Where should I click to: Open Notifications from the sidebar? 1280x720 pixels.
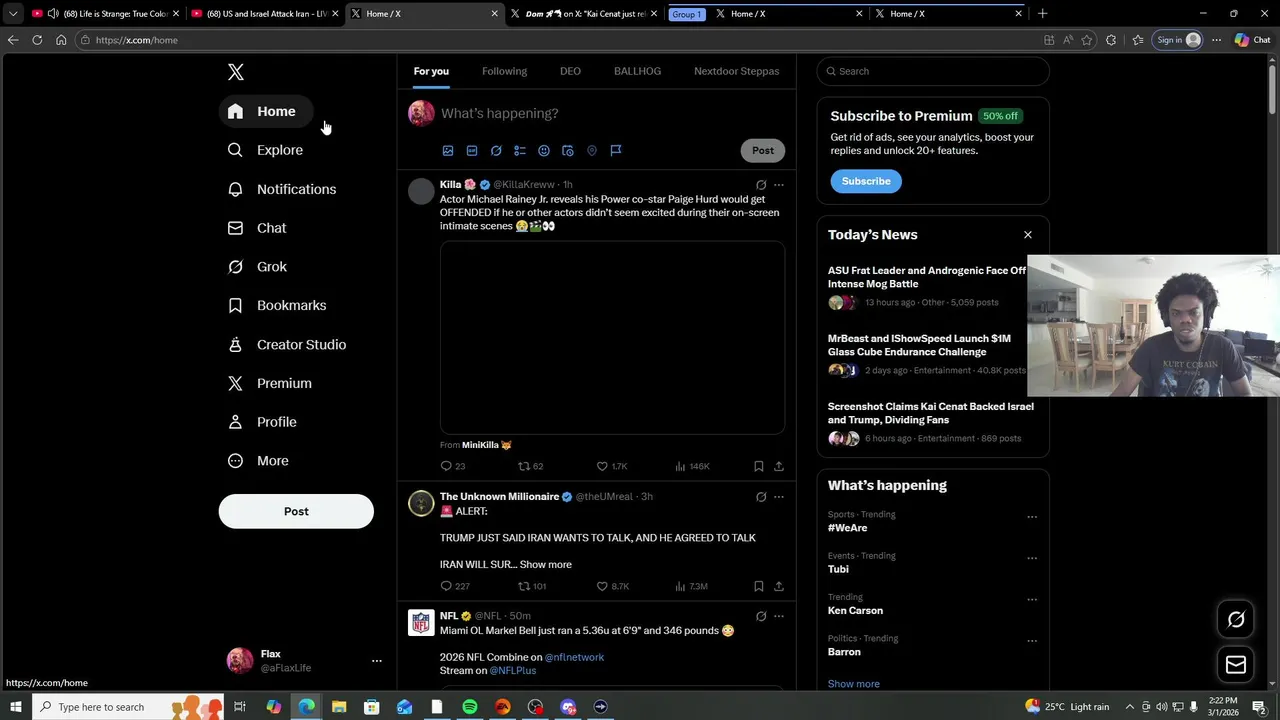[x=283, y=189]
